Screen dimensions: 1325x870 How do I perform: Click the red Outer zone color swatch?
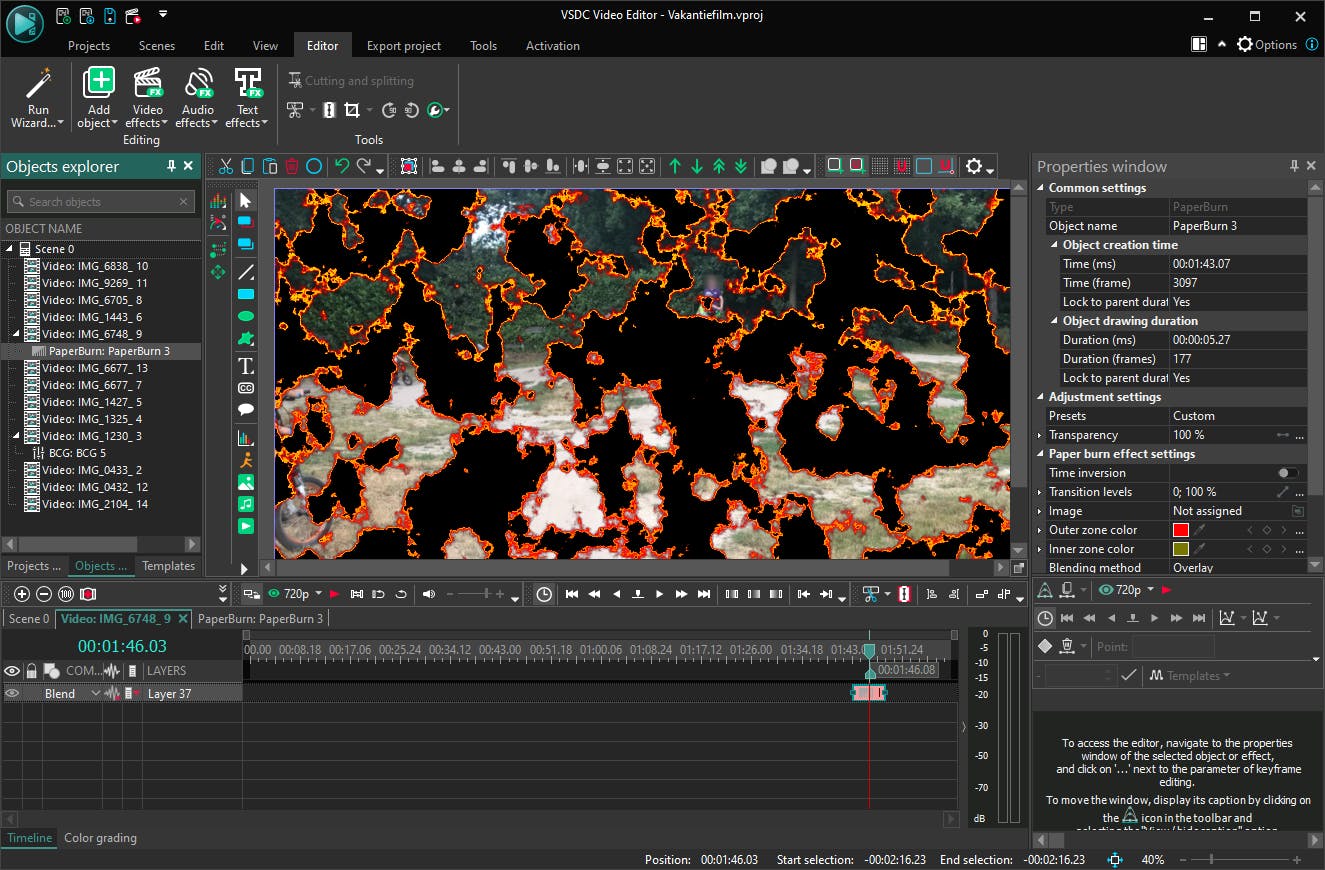click(1181, 530)
